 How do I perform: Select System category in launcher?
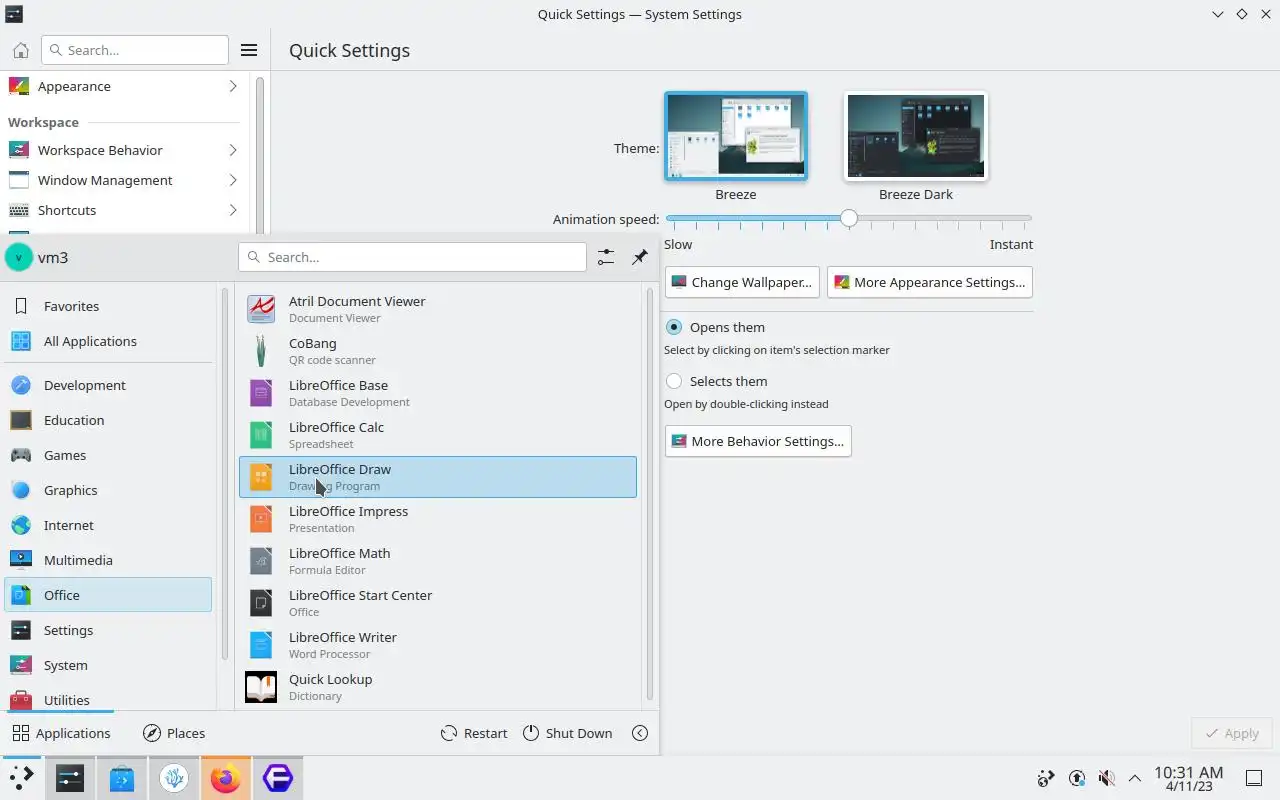[108, 665]
